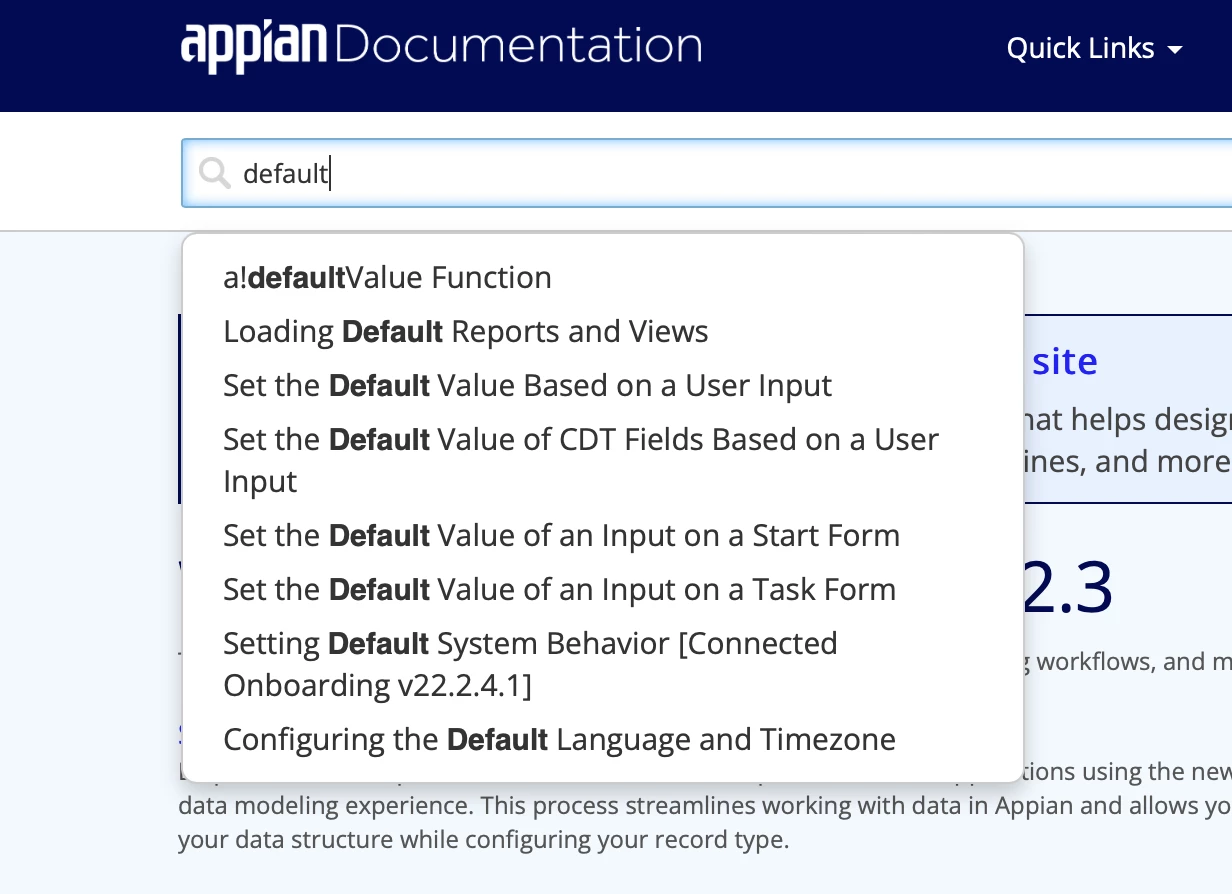Image resolution: width=1232 pixels, height=894 pixels.
Task: Choose "Set the Default Value Based on a User Input"
Action: 603,385
